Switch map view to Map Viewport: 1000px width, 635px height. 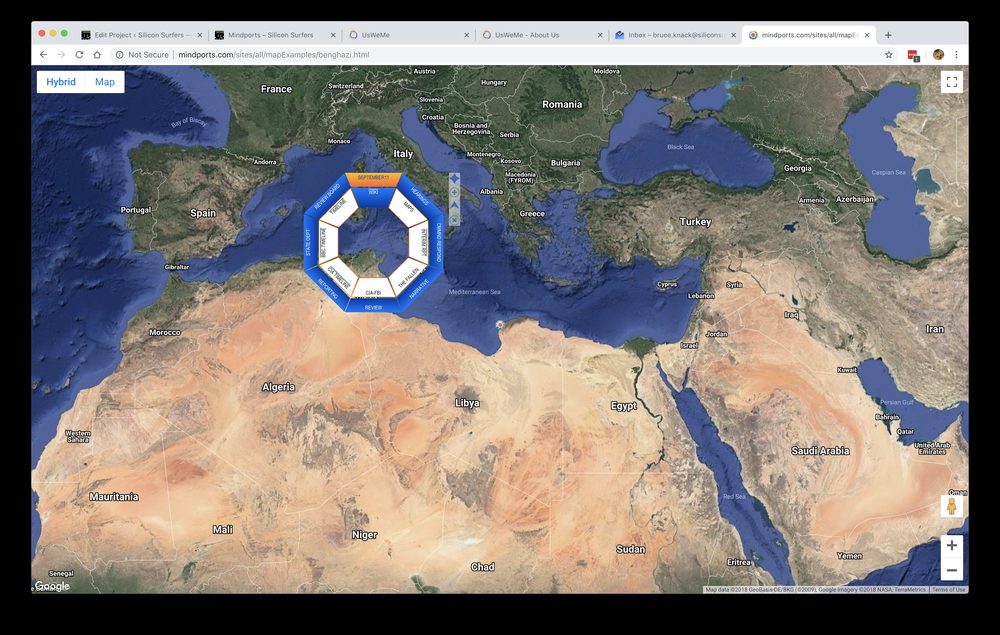[x=105, y=82]
